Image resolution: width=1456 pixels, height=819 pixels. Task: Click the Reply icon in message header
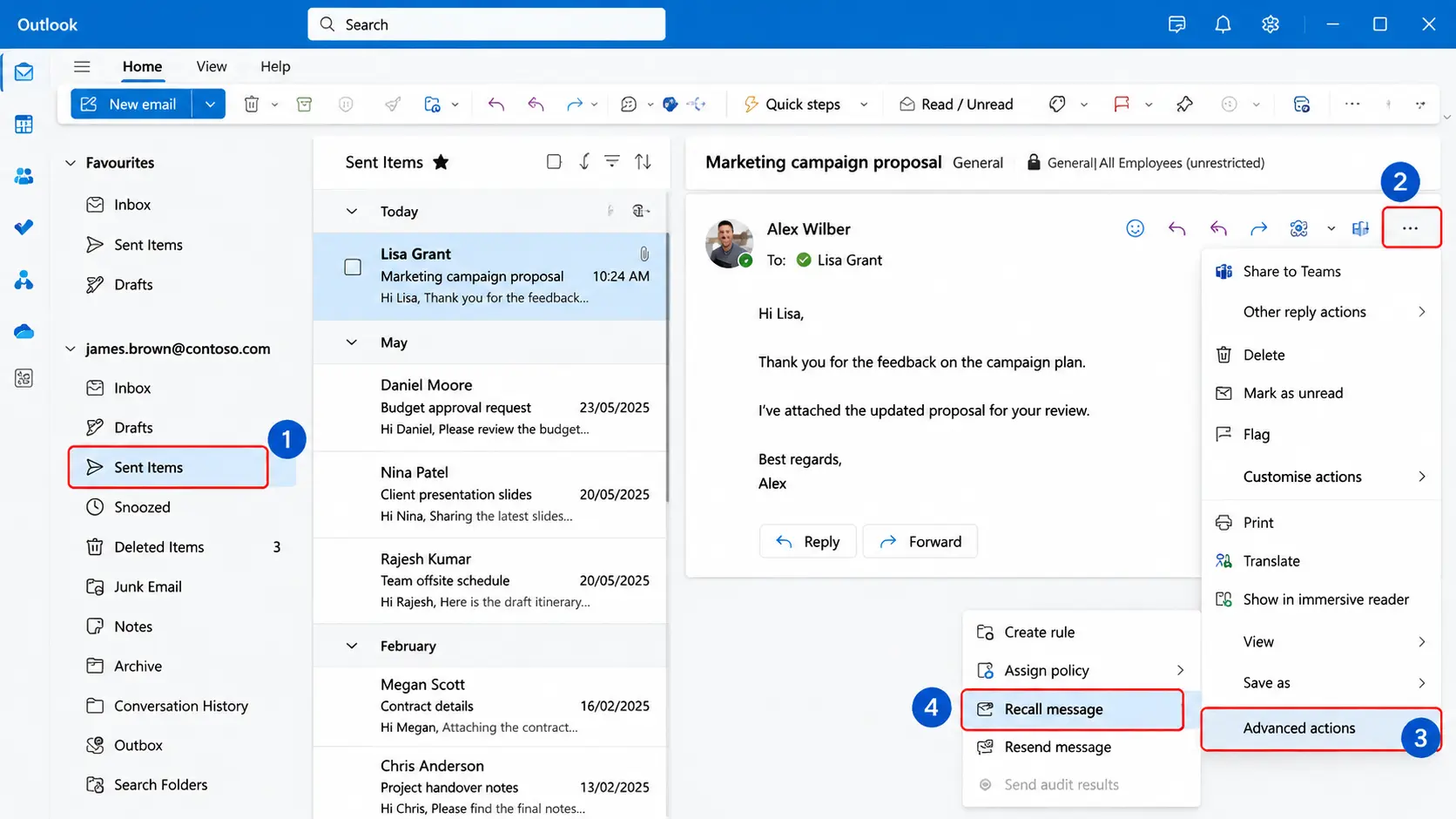1176,228
